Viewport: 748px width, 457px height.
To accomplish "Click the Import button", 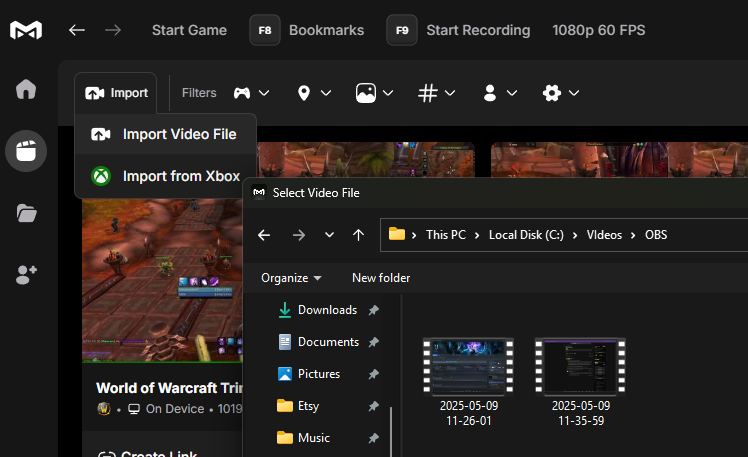I will click(x=116, y=93).
